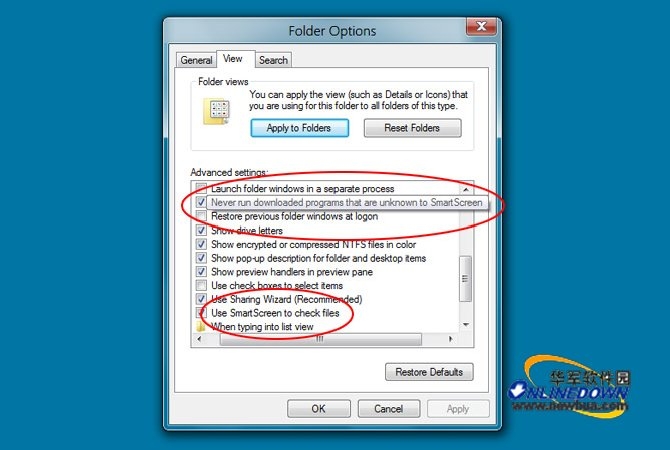Uncheck Never run downloaded programs unknown to SmartScreen

201,202
